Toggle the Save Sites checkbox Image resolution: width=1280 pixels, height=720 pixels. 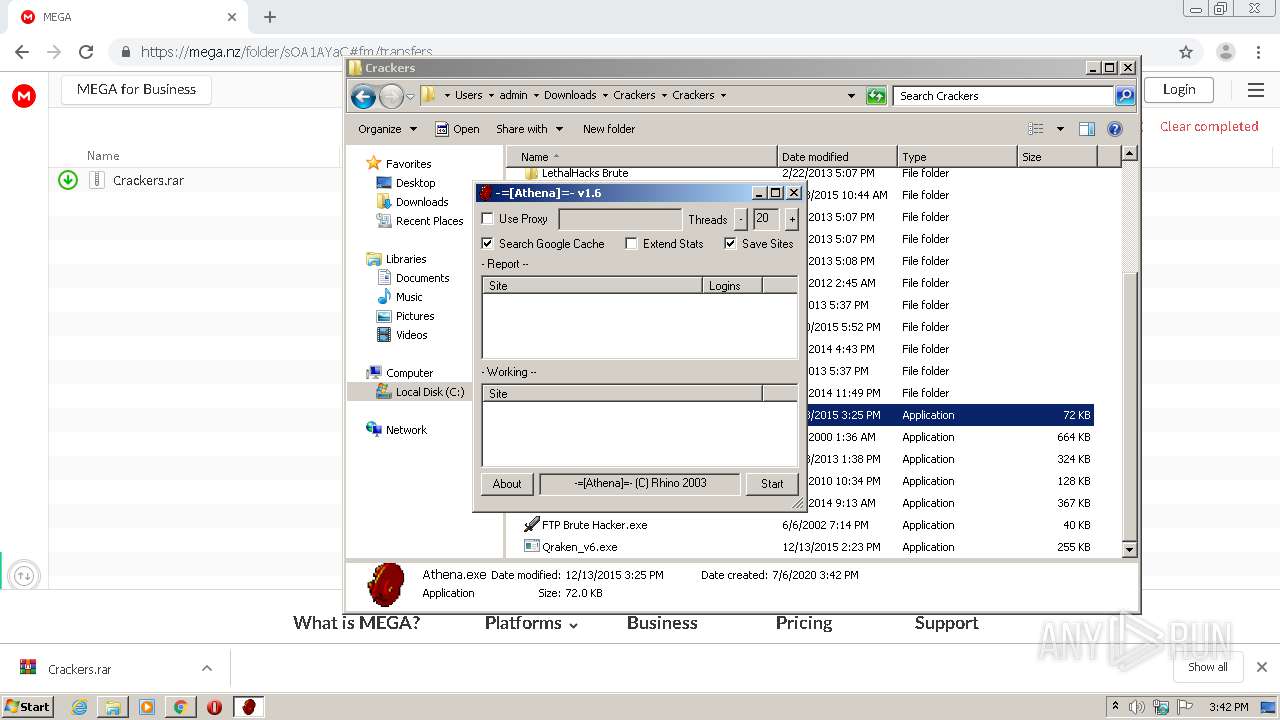(x=730, y=244)
